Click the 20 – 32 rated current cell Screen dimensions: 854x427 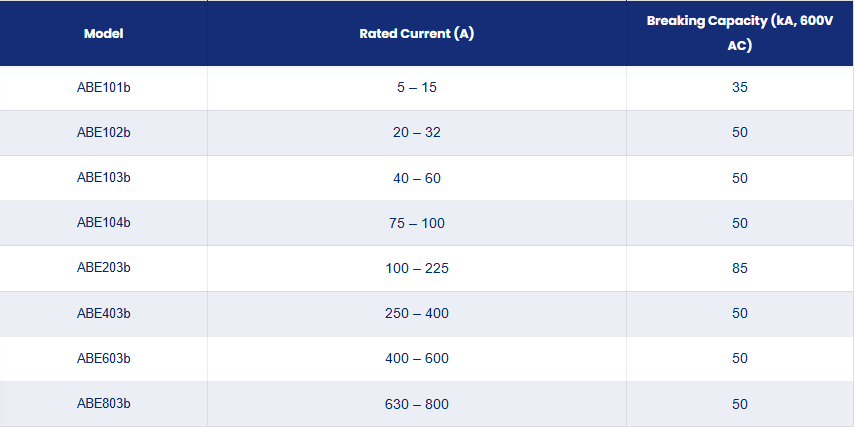(x=417, y=133)
